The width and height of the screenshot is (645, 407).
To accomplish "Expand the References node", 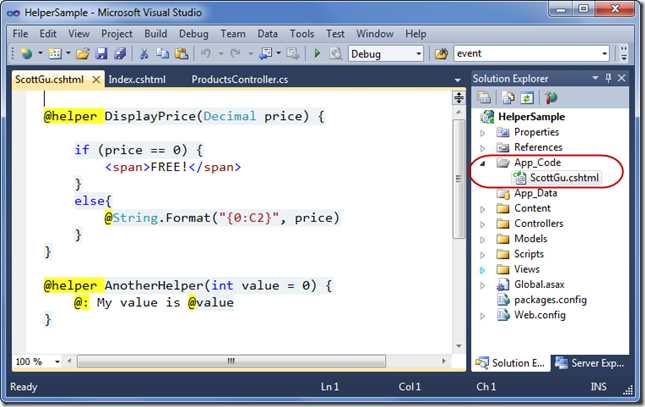I will 483,148.
